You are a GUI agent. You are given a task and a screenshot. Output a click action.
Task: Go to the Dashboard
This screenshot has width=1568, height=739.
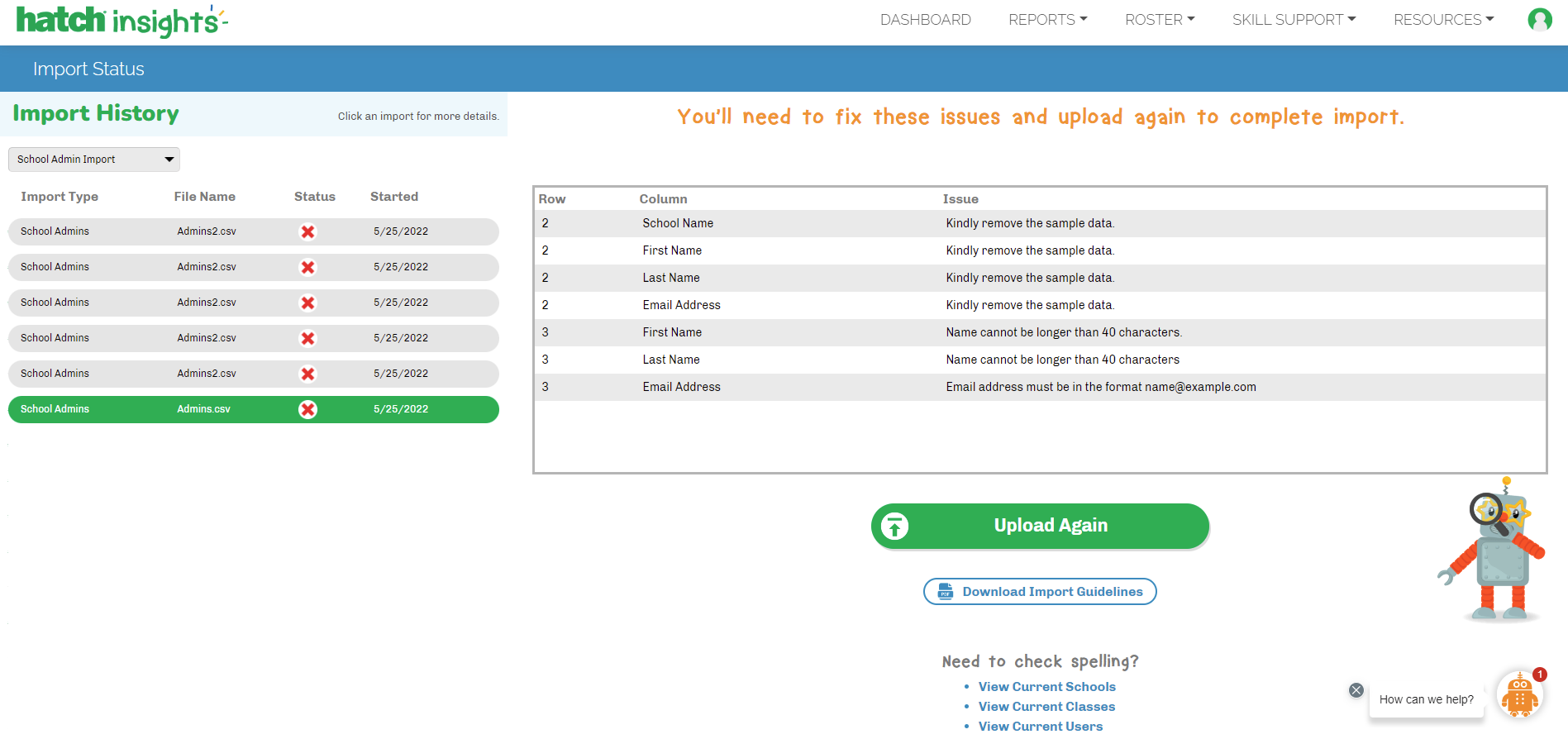tap(925, 20)
